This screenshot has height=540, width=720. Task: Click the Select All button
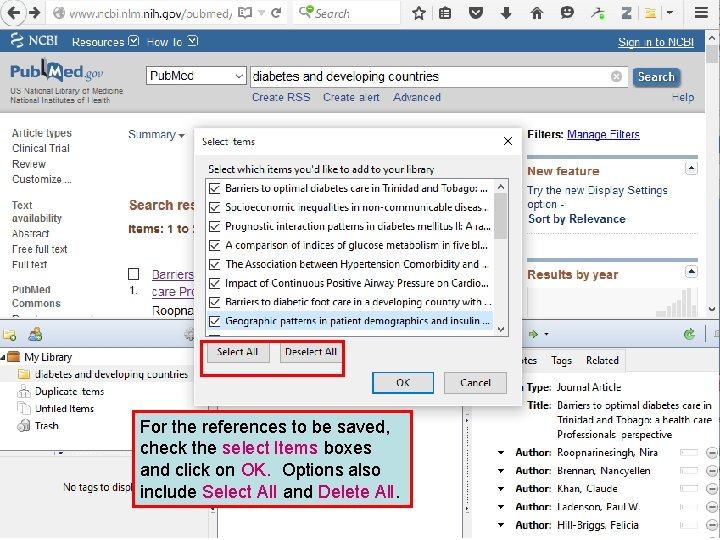coord(237,352)
